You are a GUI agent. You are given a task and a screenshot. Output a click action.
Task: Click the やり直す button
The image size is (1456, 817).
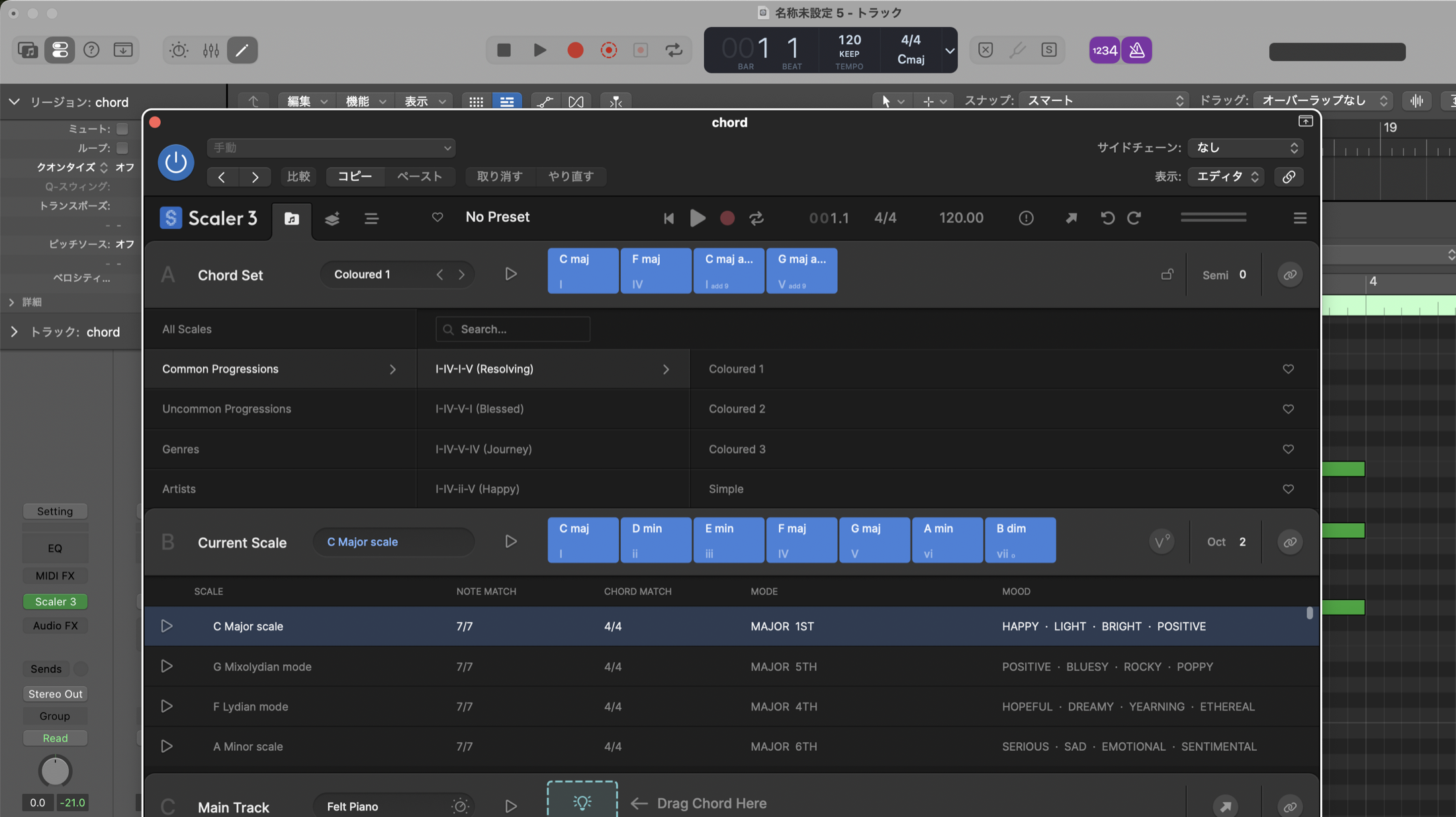(x=570, y=177)
